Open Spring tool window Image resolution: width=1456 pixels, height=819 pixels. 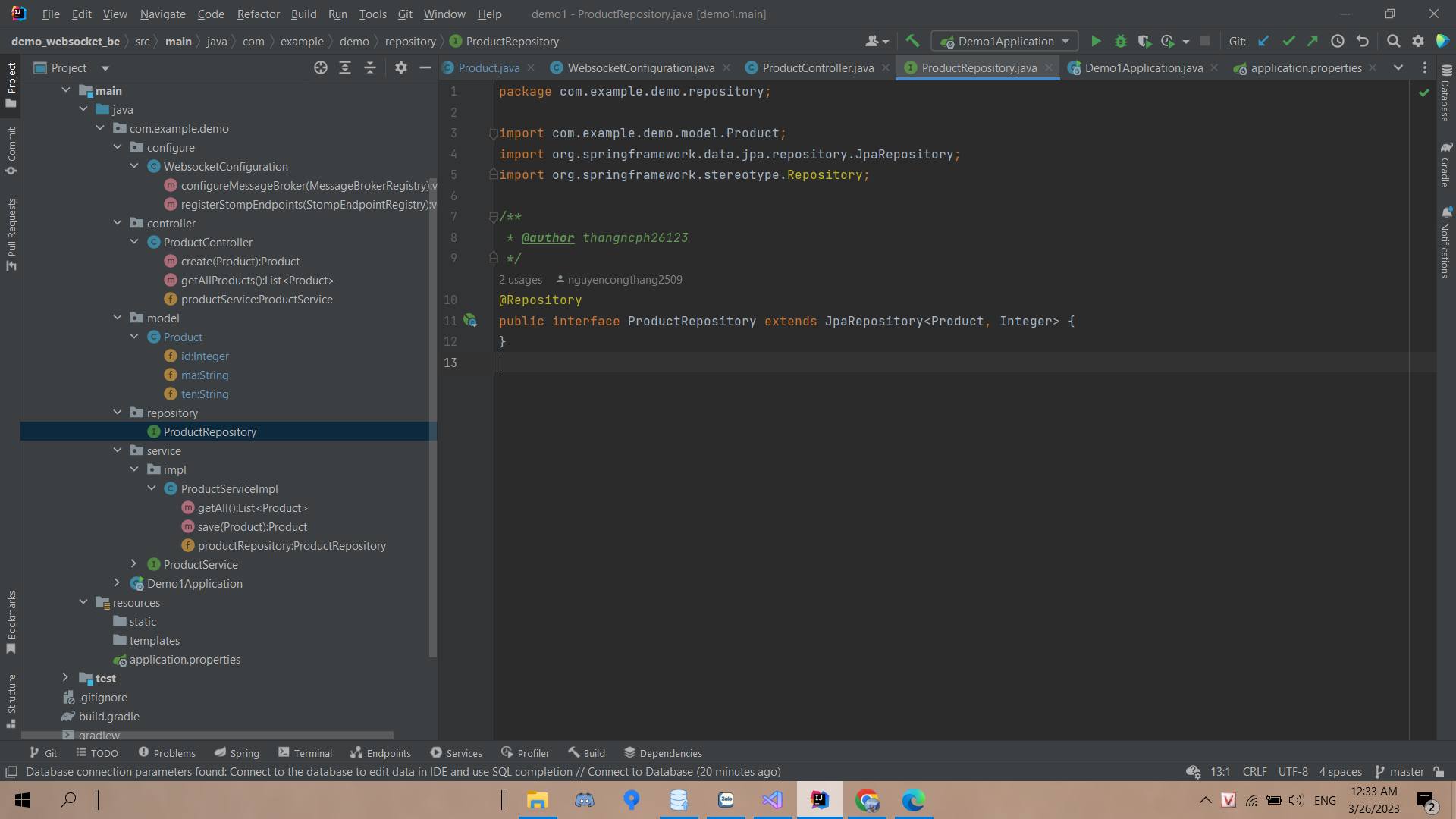pos(237,753)
